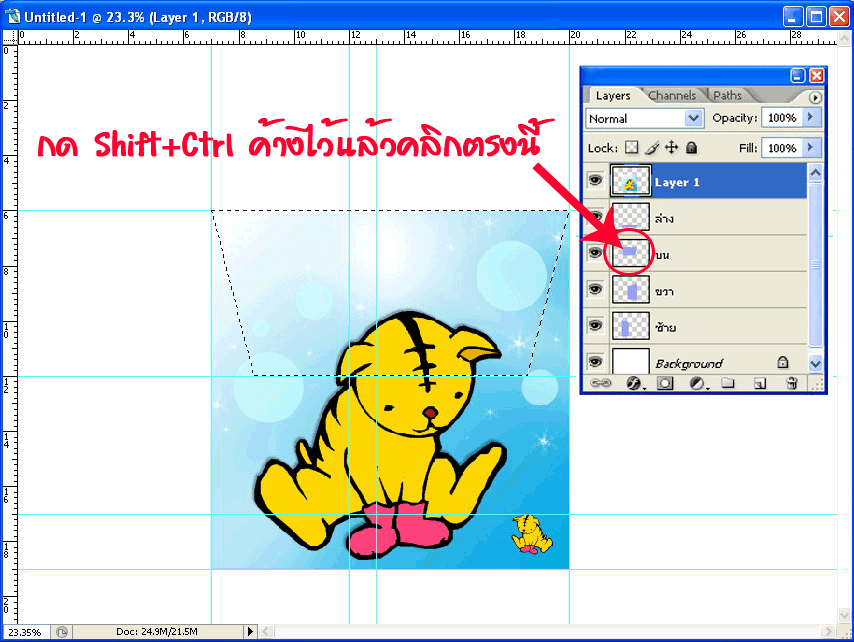This screenshot has height=642, width=854.
Task: Delete layer with the trash icon
Action: click(x=792, y=383)
